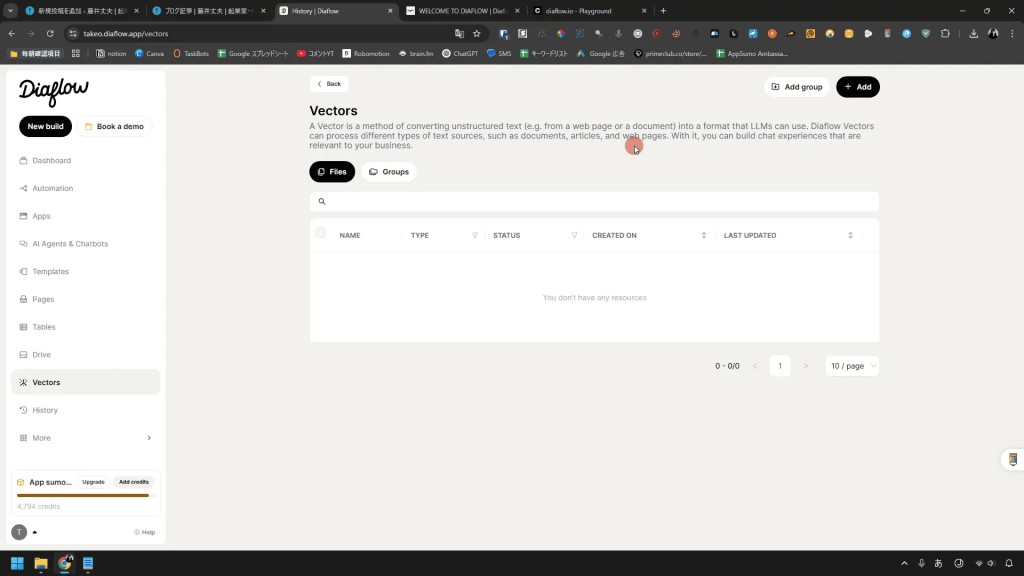The image size is (1024, 576).
Task: Bookmark this page with star icon
Action: (477, 33)
